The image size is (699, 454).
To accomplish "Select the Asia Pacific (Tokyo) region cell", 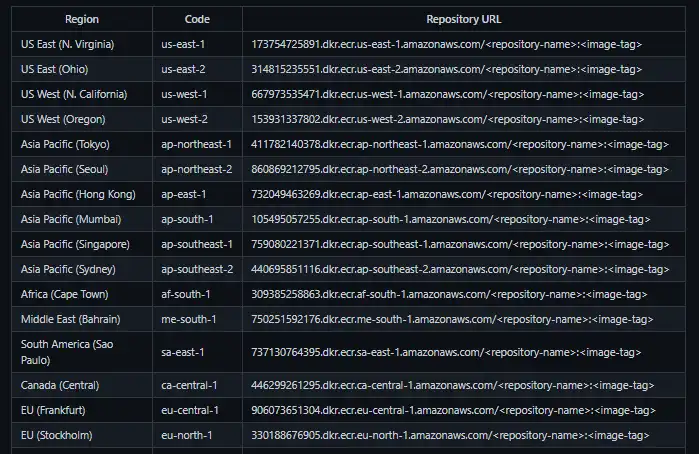I will click(82, 144).
